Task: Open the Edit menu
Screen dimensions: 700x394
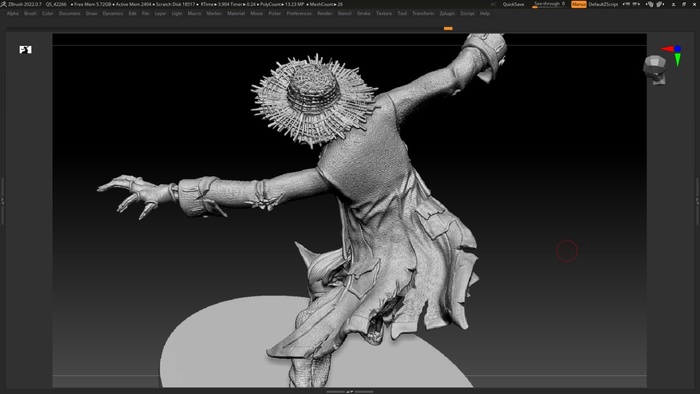Action: click(133, 13)
